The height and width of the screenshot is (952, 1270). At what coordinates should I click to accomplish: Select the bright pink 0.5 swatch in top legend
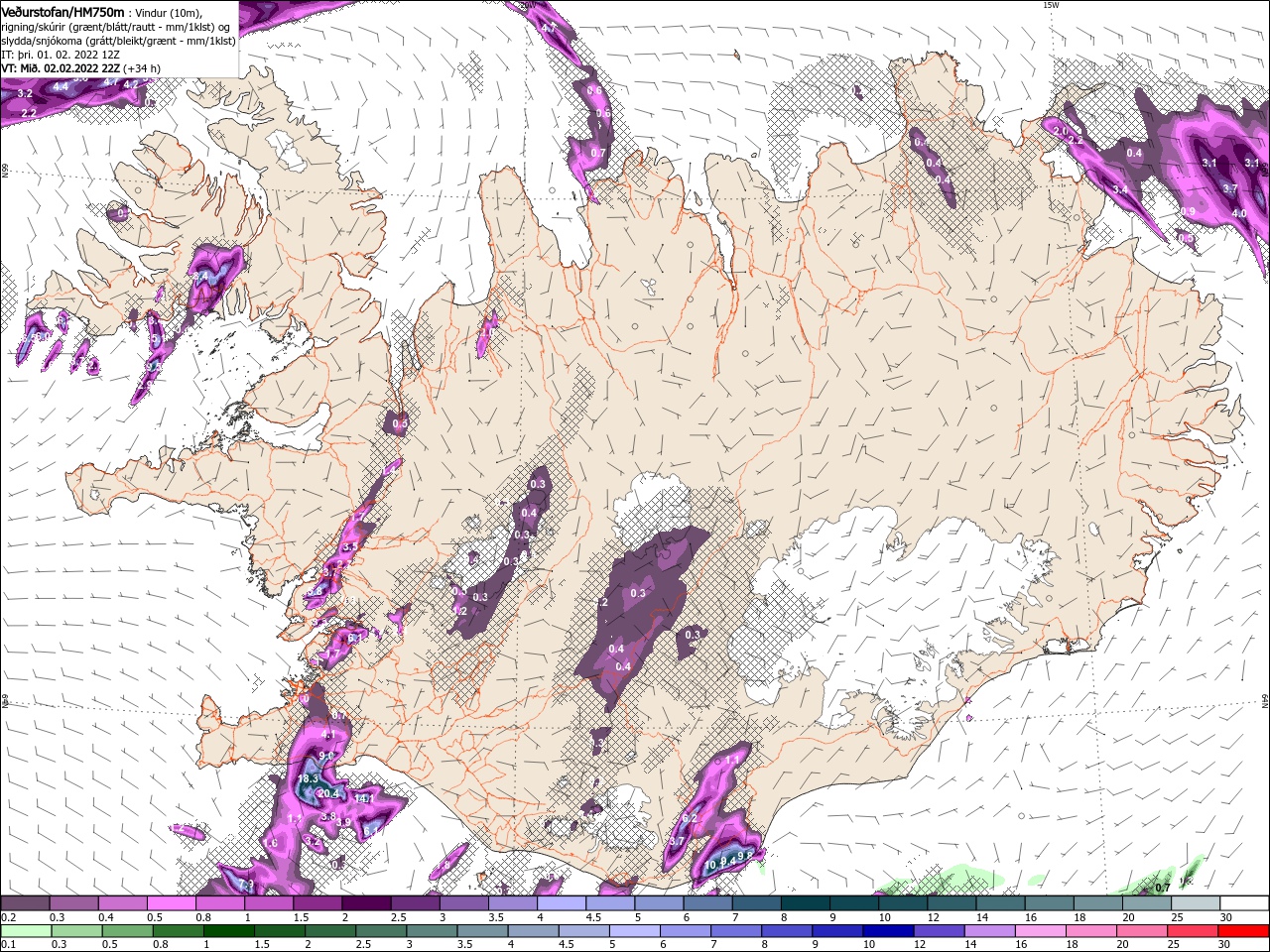pyautogui.click(x=171, y=903)
